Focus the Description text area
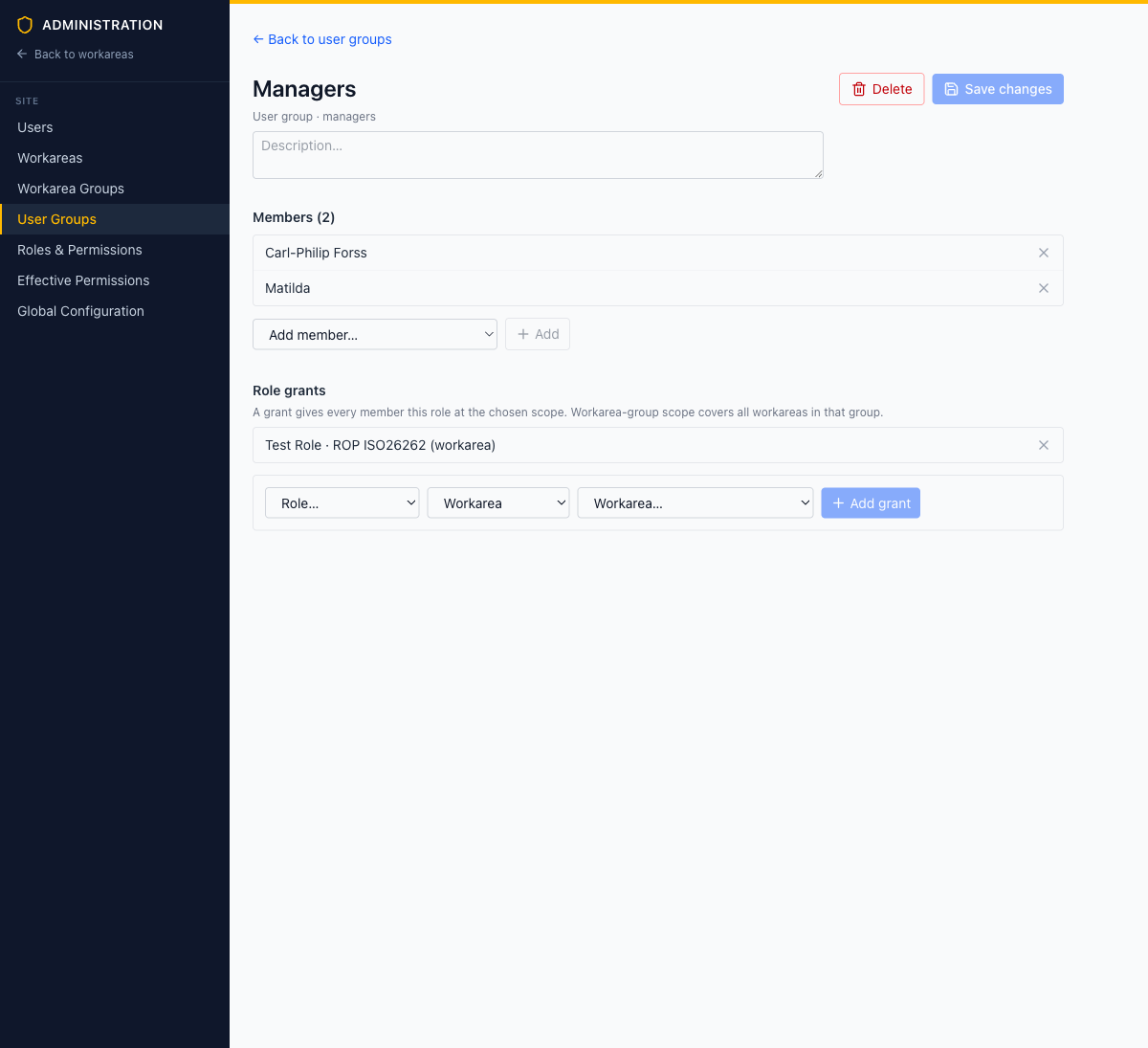The width and height of the screenshot is (1148, 1048). (x=538, y=155)
